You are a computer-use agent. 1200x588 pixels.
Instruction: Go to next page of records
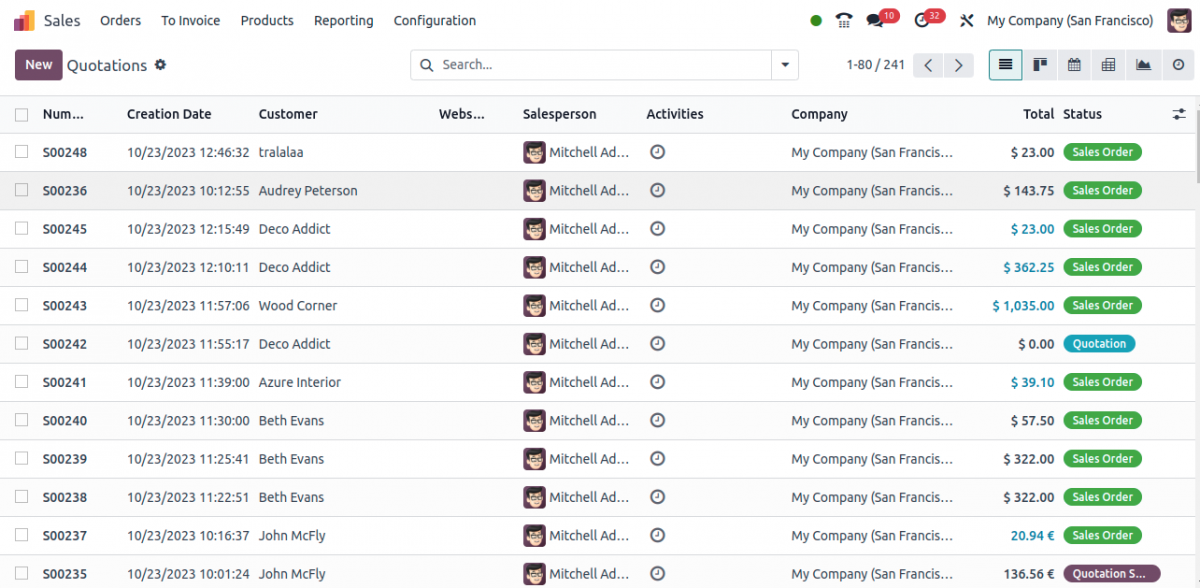click(x=959, y=65)
